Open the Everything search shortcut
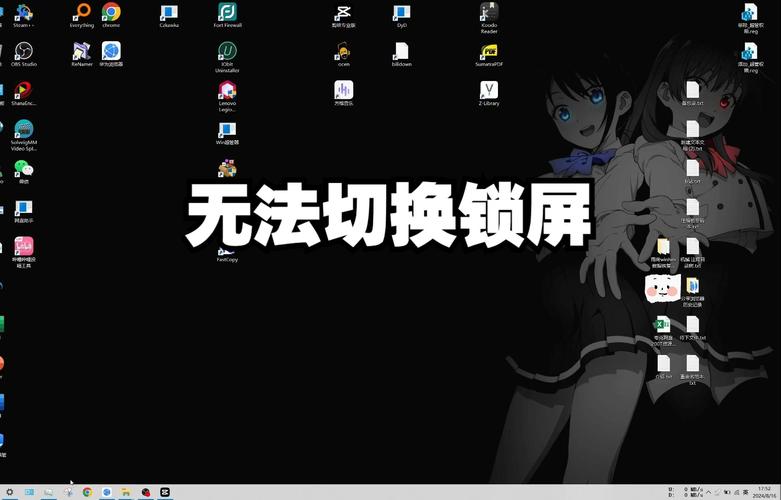781x500 pixels. (82, 16)
